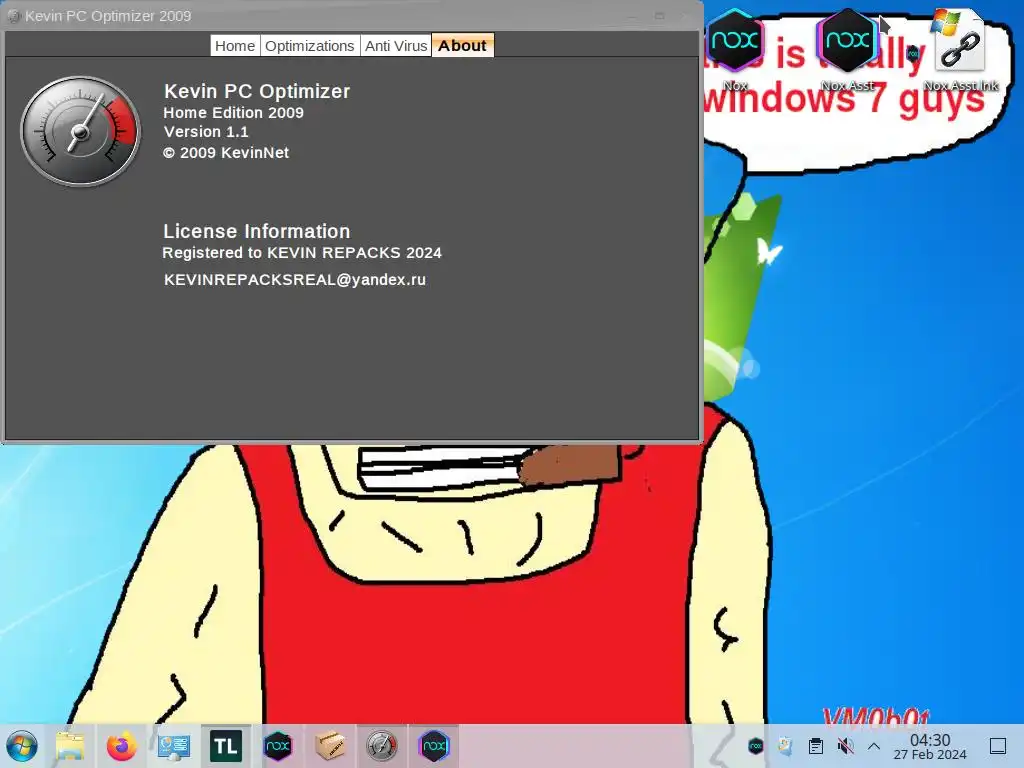1024x768 pixels.
Task: Open the clipboard tray icon
Action: tap(816, 746)
